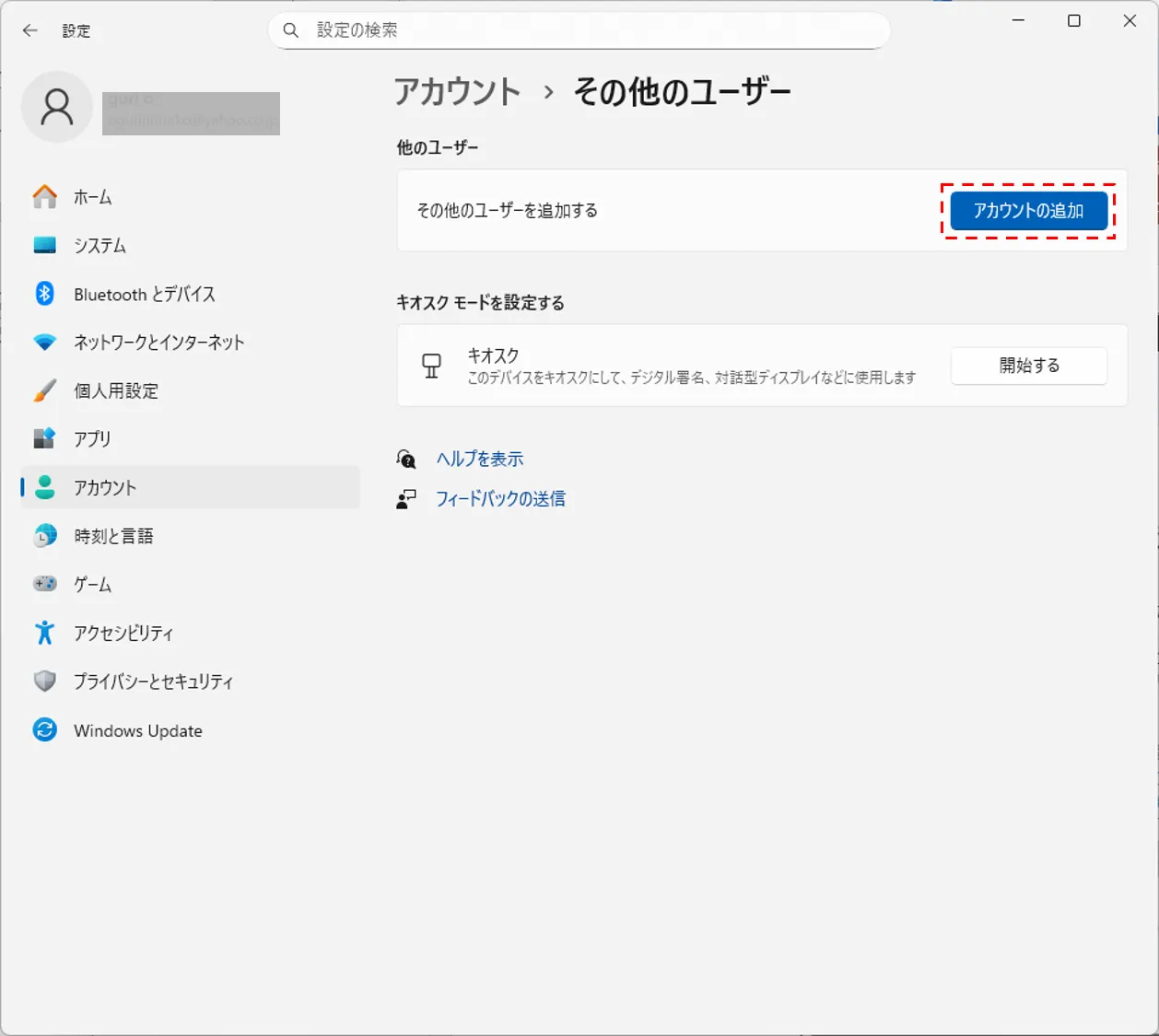
Task: Open the ヘルプを表示 link
Action: (479, 459)
